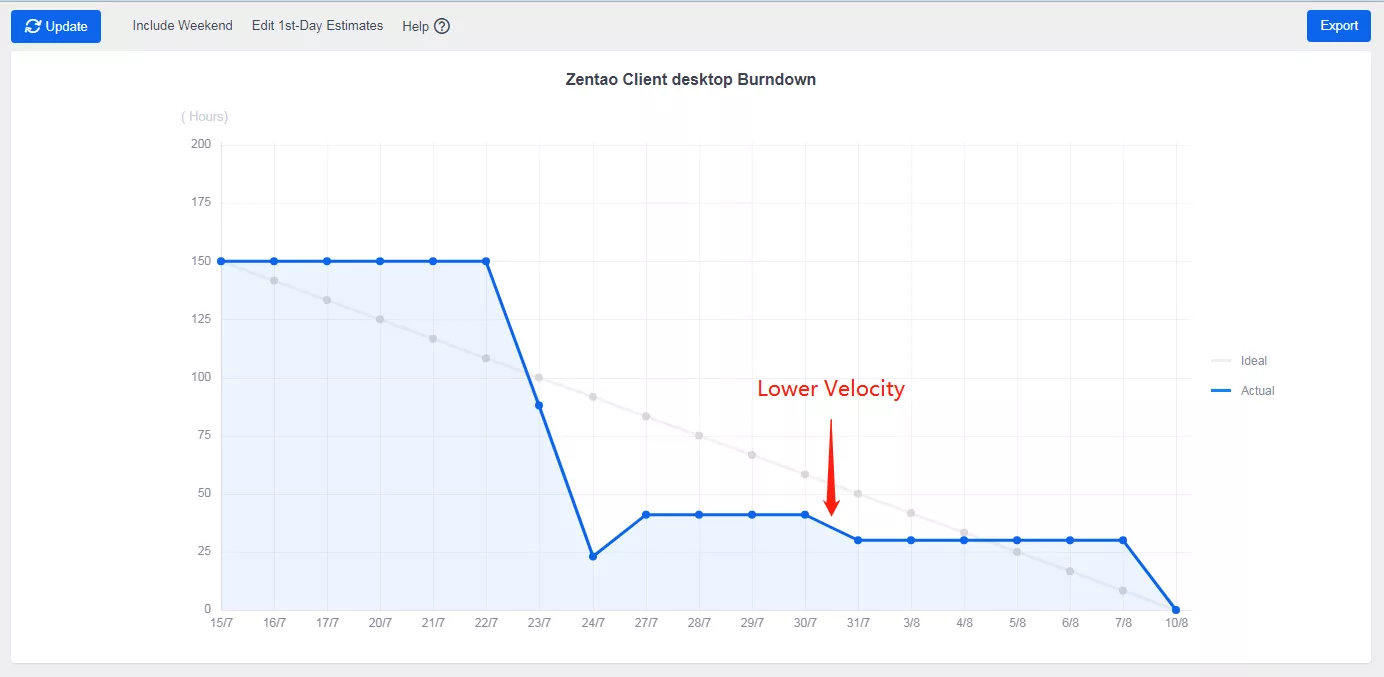Click the Zentao Client desktop Burndown title
The image size is (1384, 677).
[691, 79]
